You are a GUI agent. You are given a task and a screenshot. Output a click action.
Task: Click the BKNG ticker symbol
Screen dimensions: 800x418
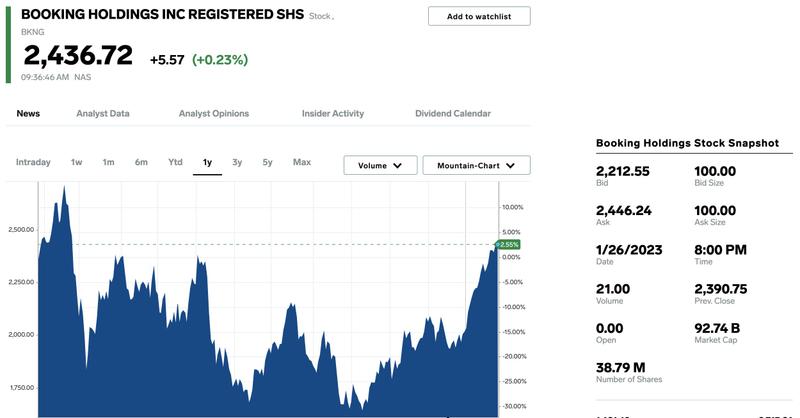(33, 32)
